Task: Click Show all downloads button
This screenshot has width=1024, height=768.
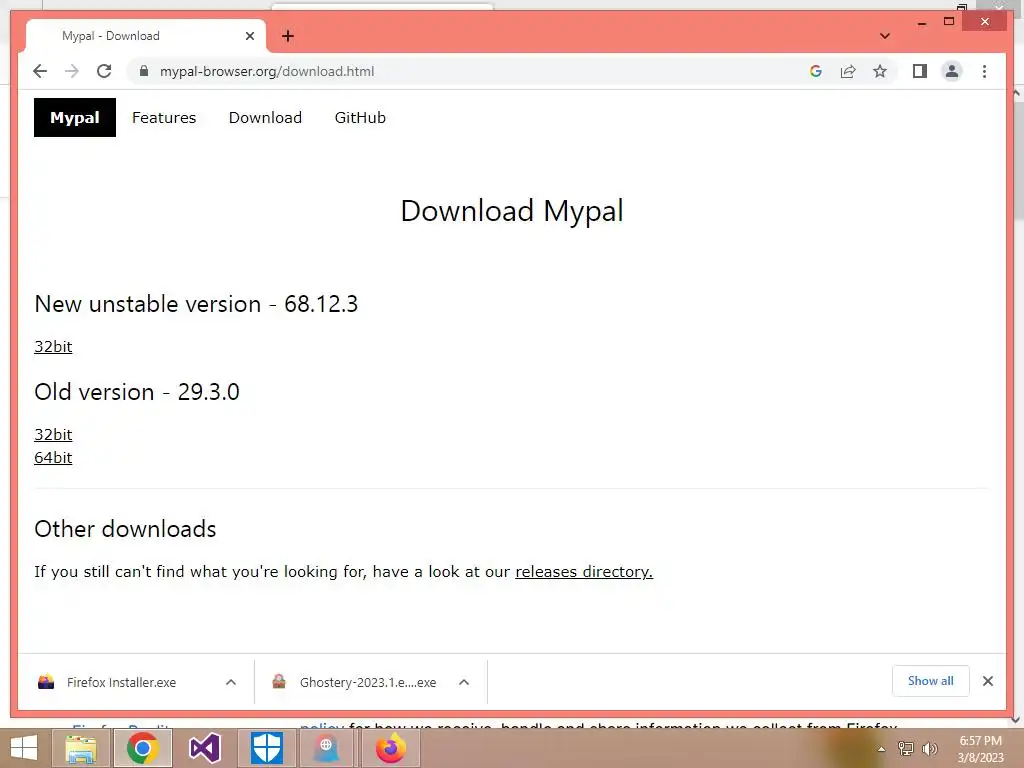Action: tap(931, 681)
